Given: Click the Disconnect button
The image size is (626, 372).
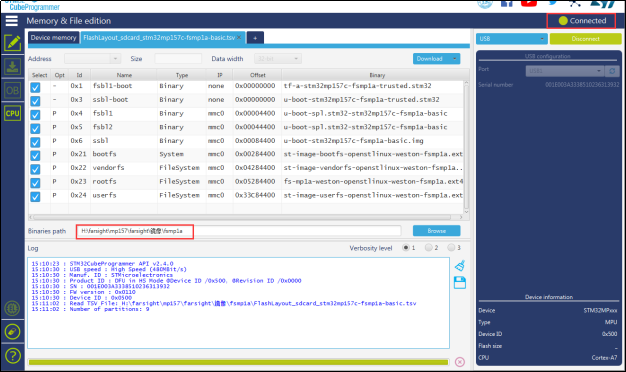Looking at the screenshot, I should pyautogui.click(x=585, y=39).
